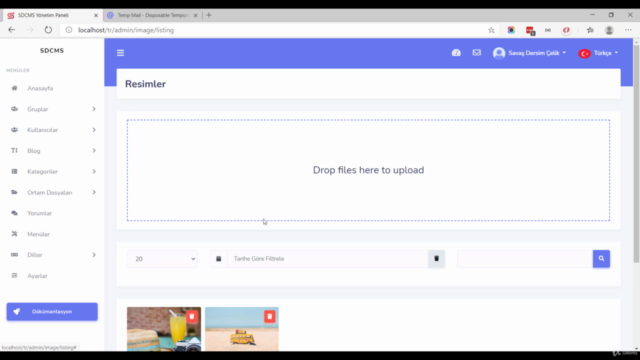Open a new browser tab

(x=209, y=15)
